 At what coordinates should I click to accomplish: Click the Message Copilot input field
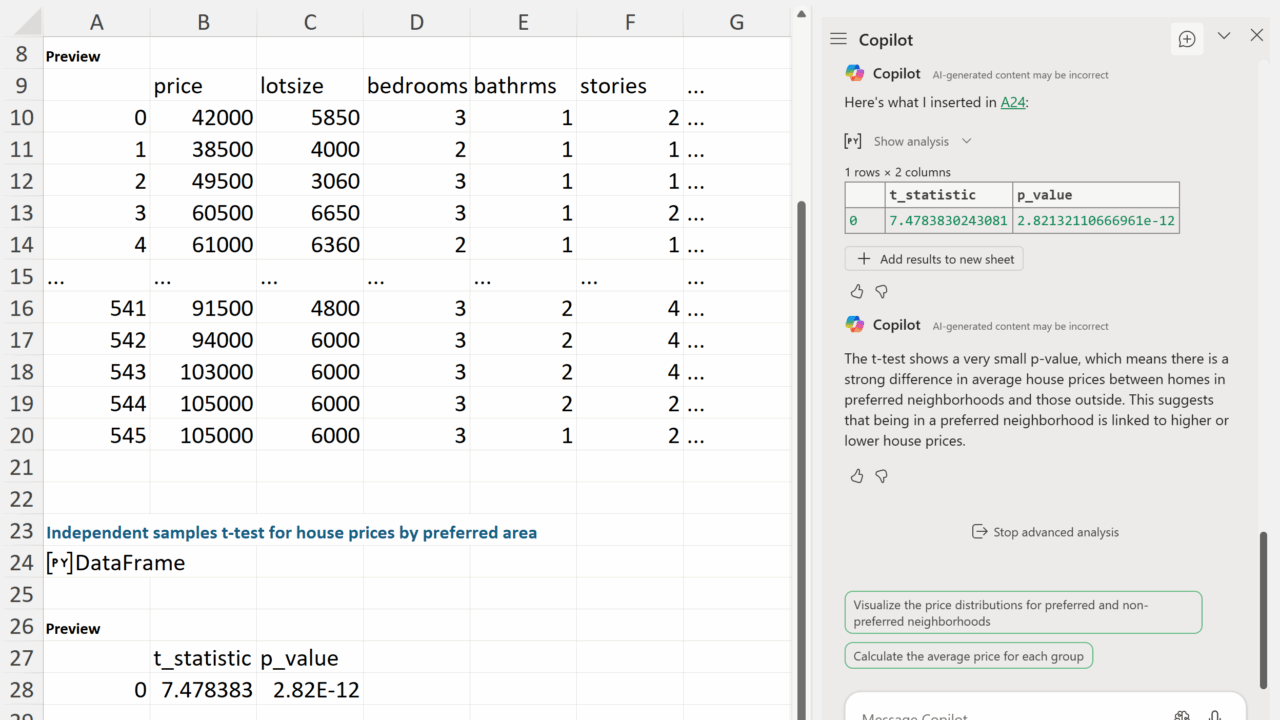click(1000, 714)
